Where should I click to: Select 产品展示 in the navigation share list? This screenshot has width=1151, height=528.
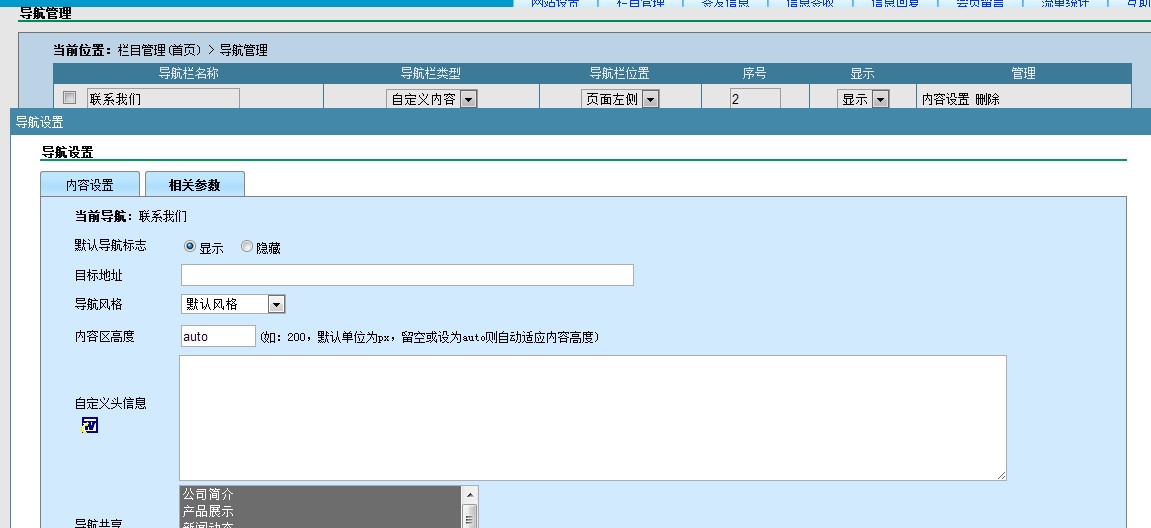pos(320,511)
